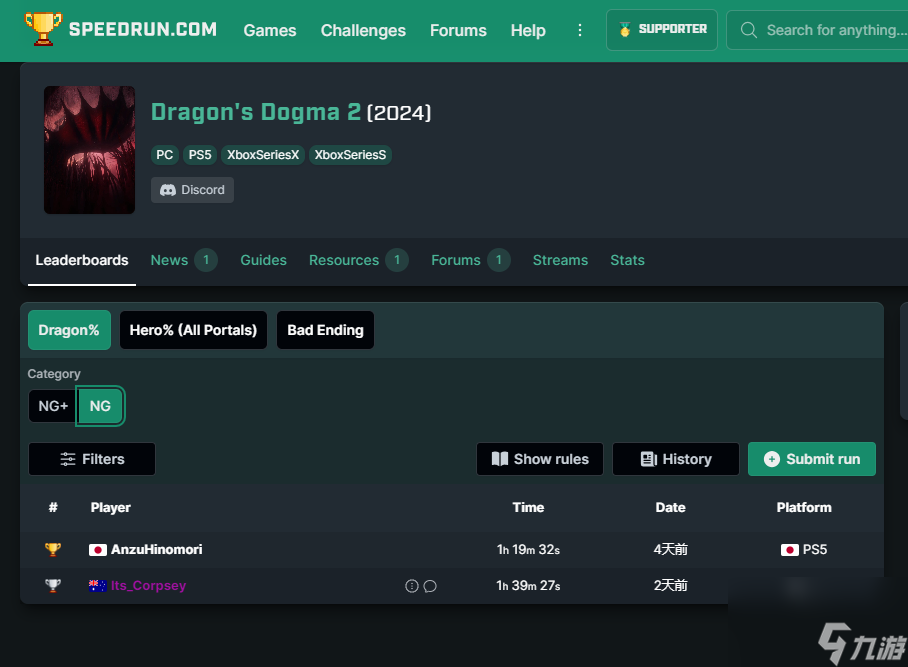This screenshot has width=908, height=667.
Task: Click the Discord logo icon
Action: point(168,190)
